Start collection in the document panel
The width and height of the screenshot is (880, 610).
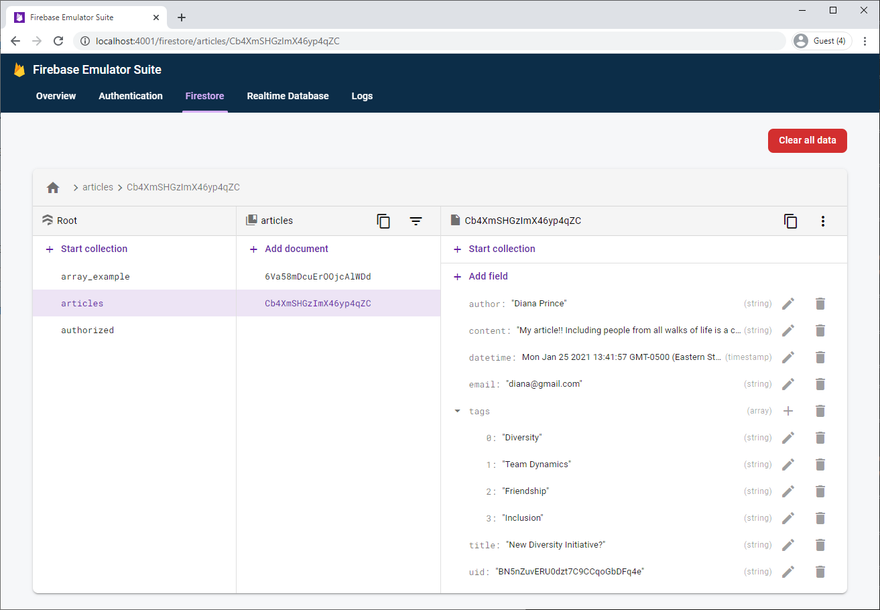[x=494, y=249]
